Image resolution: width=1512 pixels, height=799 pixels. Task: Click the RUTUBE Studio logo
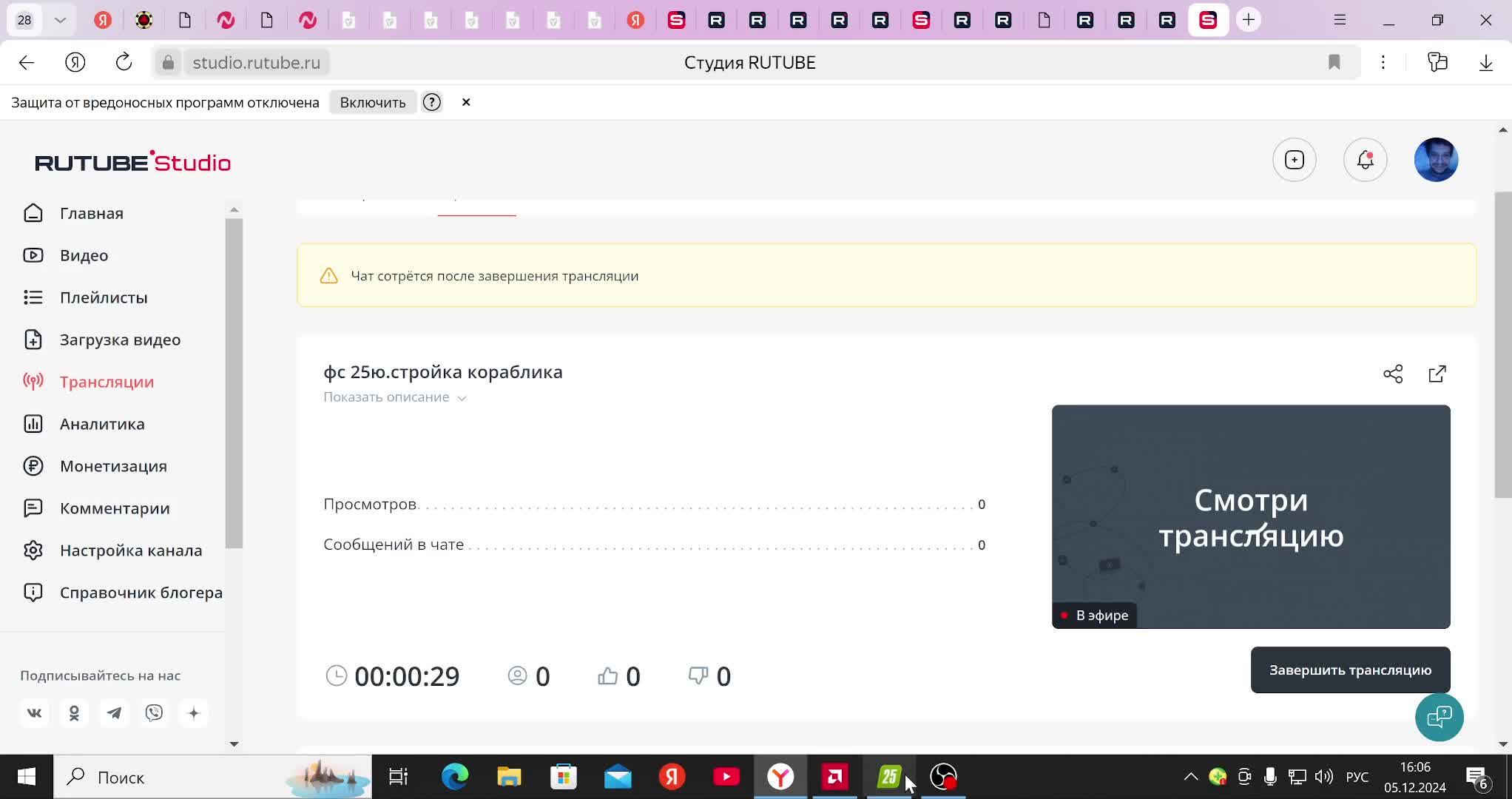133,162
